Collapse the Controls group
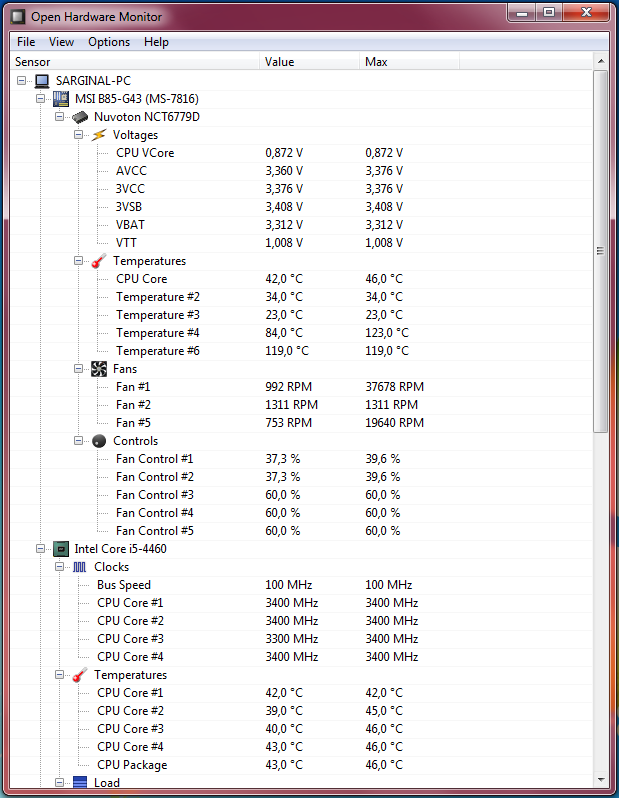 [x=78, y=440]
